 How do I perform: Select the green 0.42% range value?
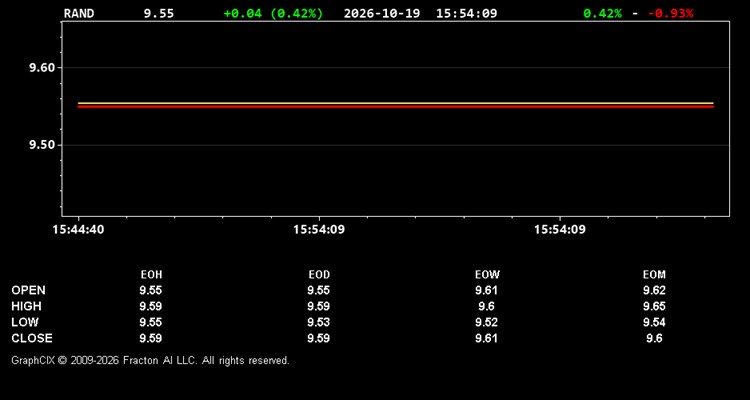[x=603, y=13]
